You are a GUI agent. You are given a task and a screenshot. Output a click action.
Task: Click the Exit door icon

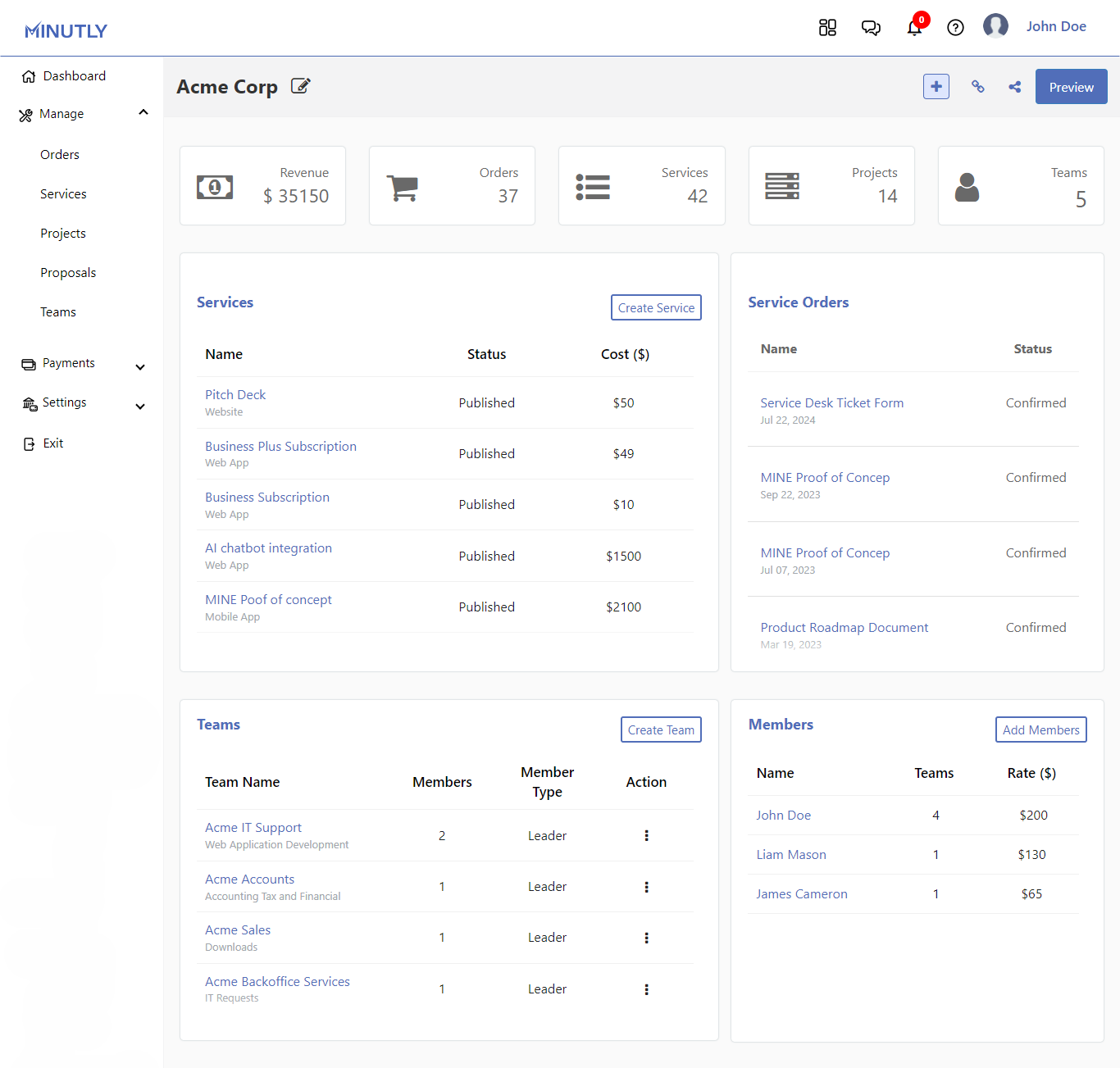pyautogui.click(x=30, y=443)
